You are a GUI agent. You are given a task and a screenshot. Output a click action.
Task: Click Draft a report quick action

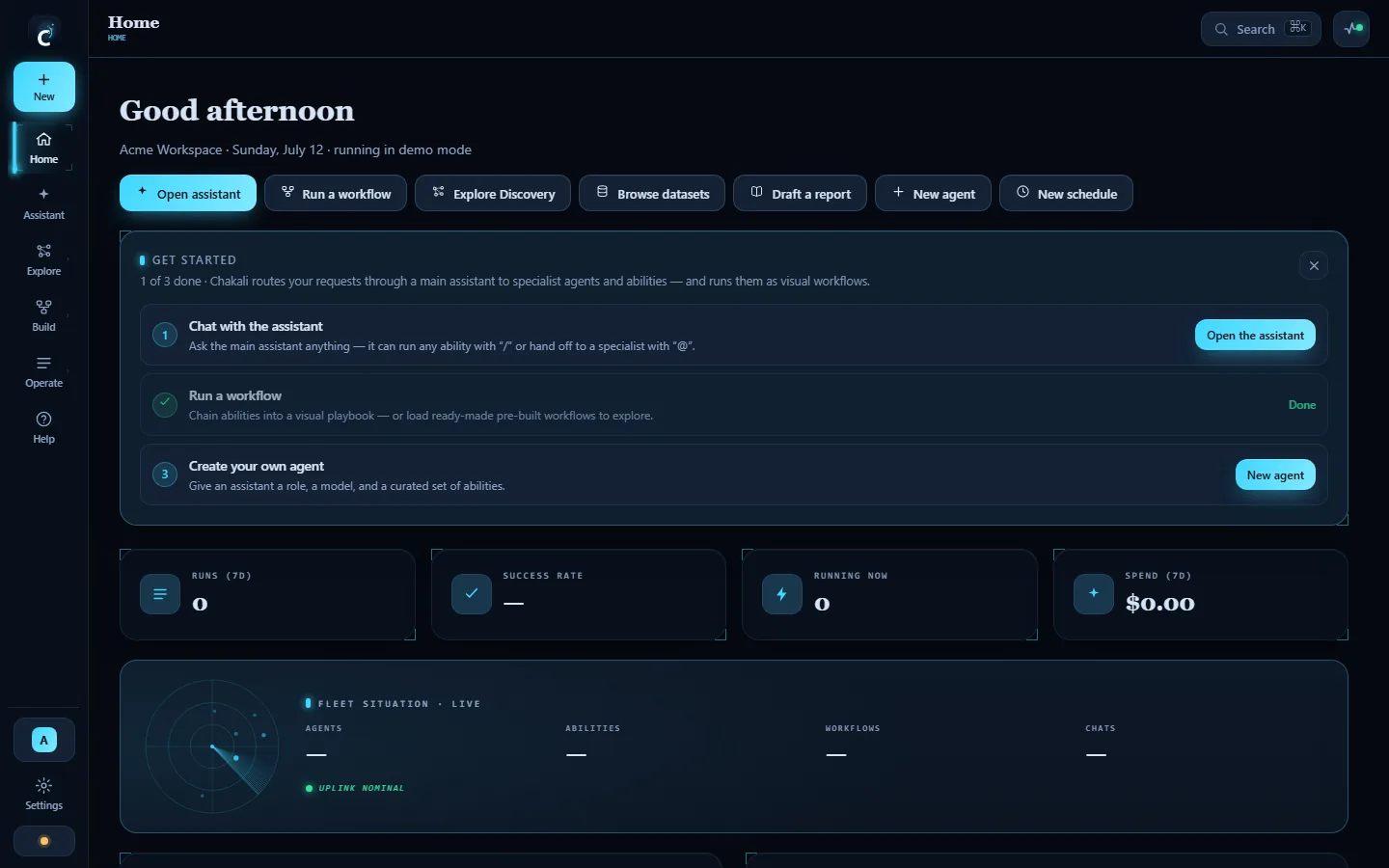tap(800, 193)
